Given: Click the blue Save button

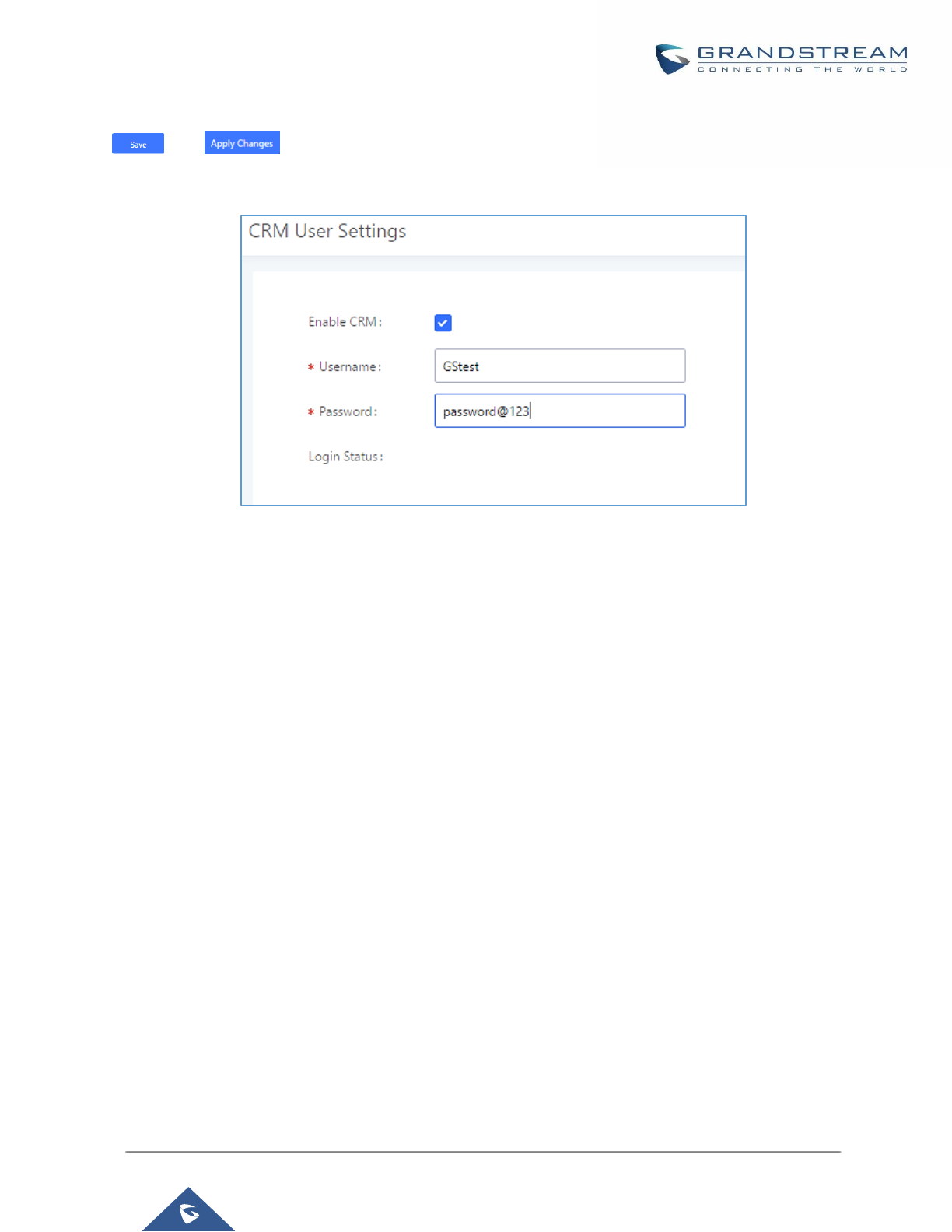Looking at the screenshot, I should [138, 144].
